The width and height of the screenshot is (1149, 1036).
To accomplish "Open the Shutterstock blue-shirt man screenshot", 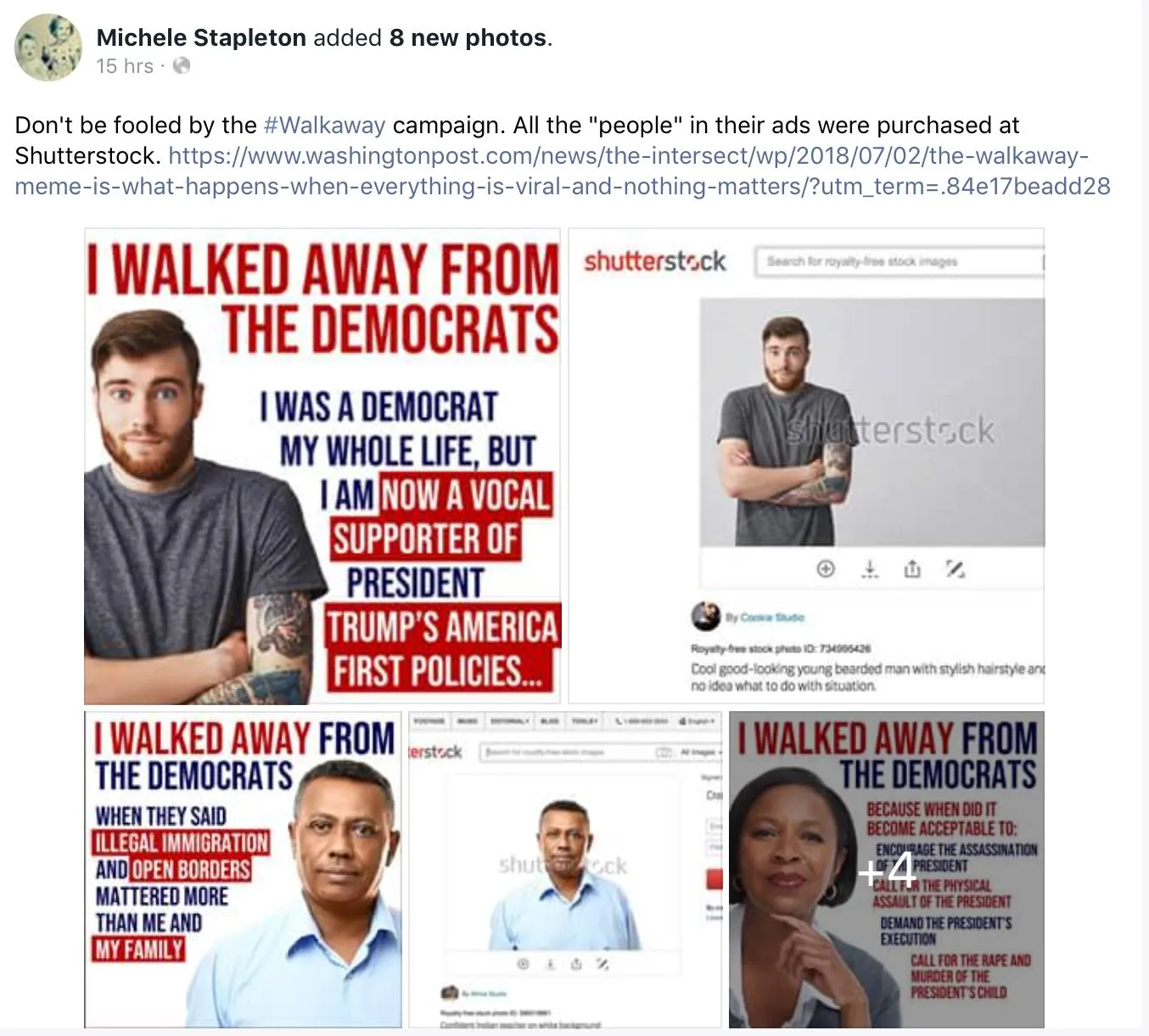I will (x=565, y=870).
